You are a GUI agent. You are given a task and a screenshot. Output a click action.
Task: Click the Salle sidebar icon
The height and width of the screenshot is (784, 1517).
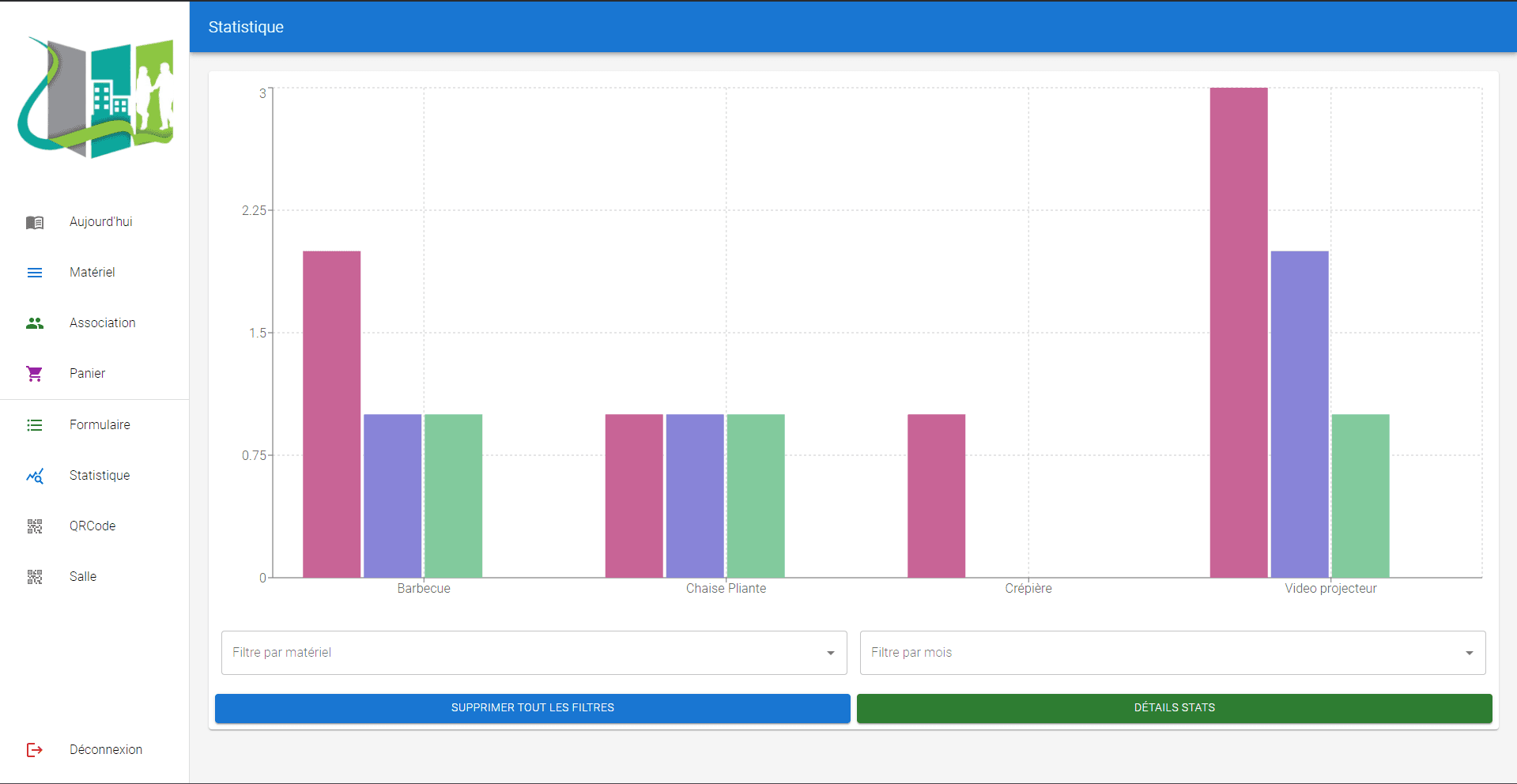tap(35, 577)
